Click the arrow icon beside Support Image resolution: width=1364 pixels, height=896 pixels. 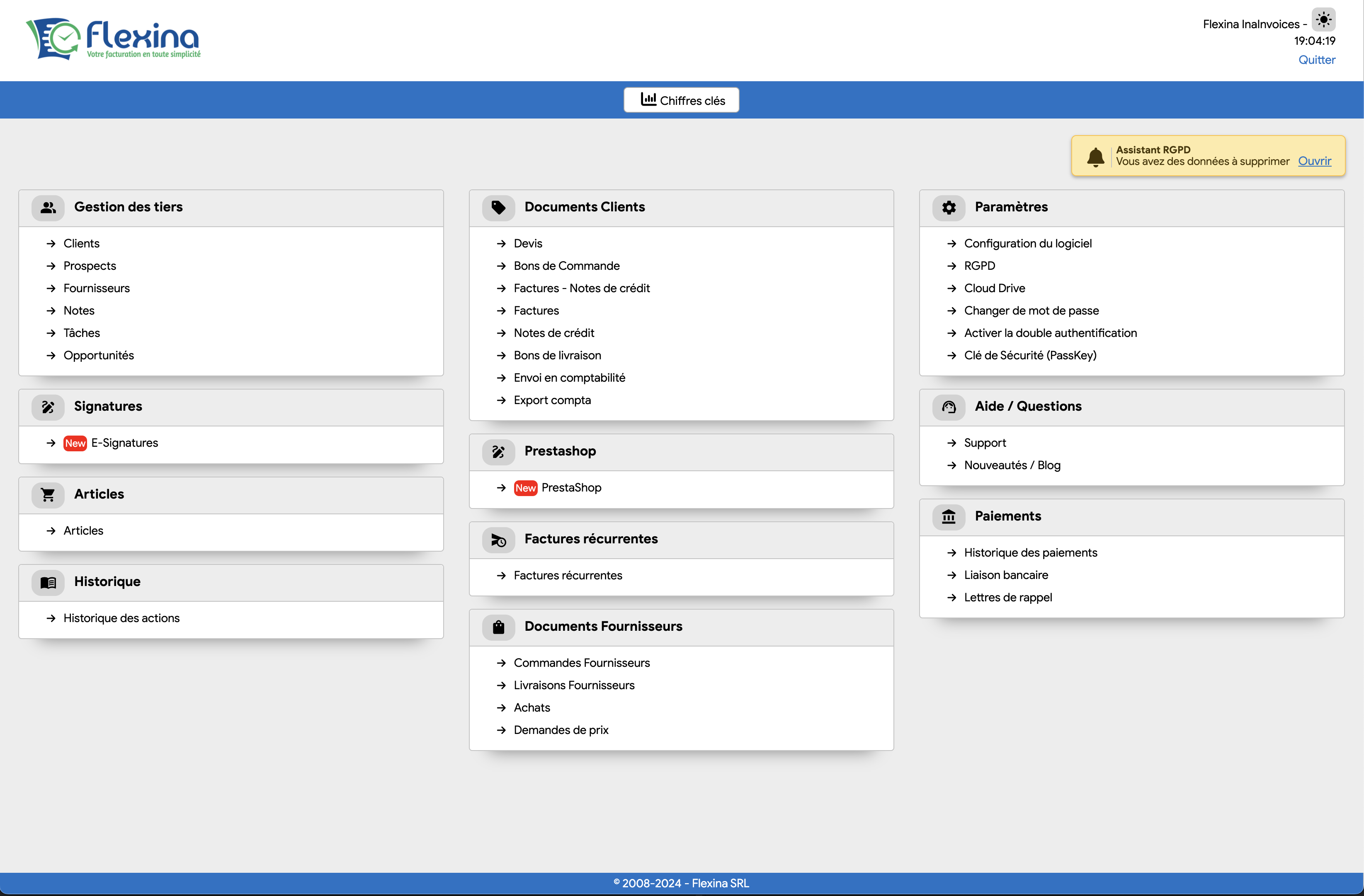pyautogui.click(x=952, y=443)
